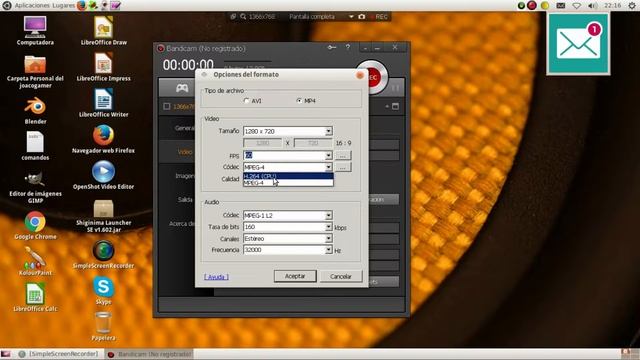Viewport: 640px width, 360px height.
Task: Switch to Bandicam taskbar entry
Action: coord(149,354)
